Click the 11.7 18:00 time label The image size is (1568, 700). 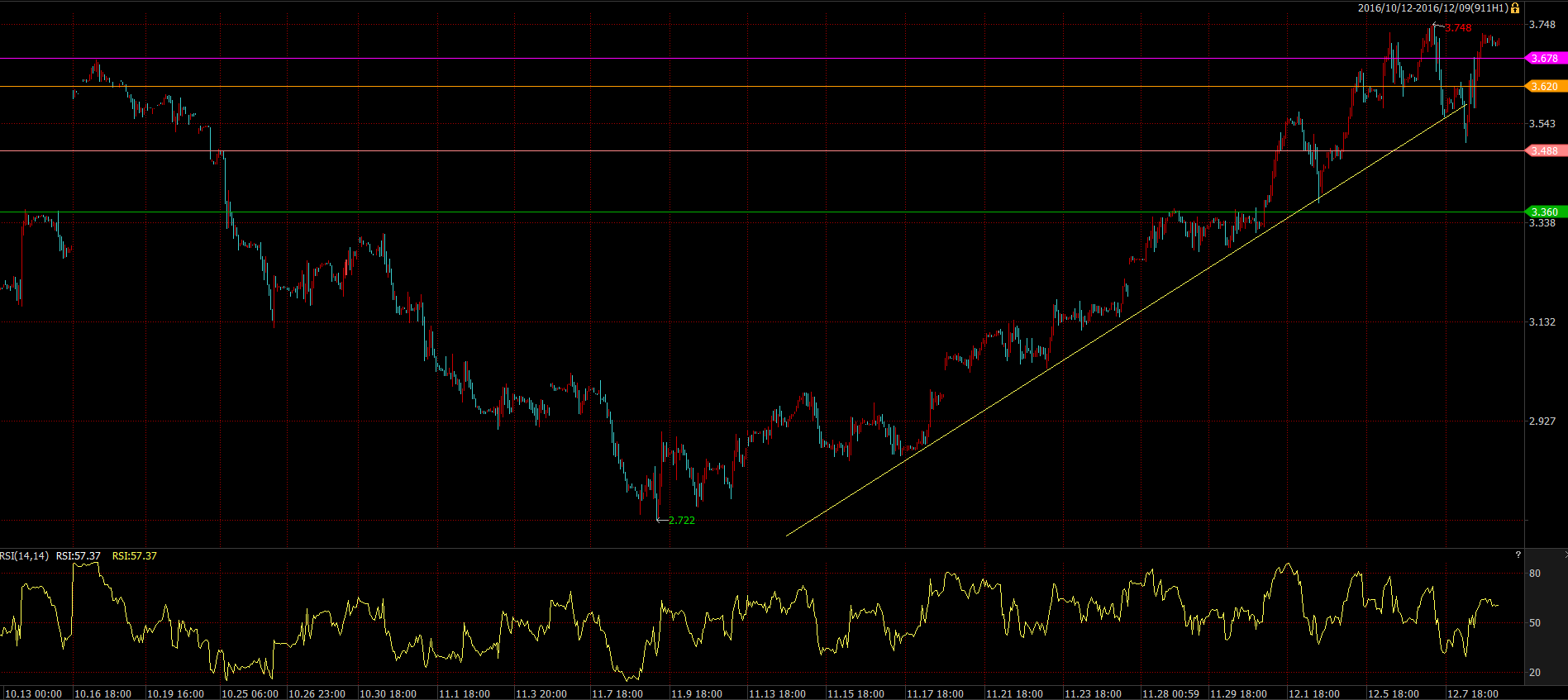pos(618,694)
